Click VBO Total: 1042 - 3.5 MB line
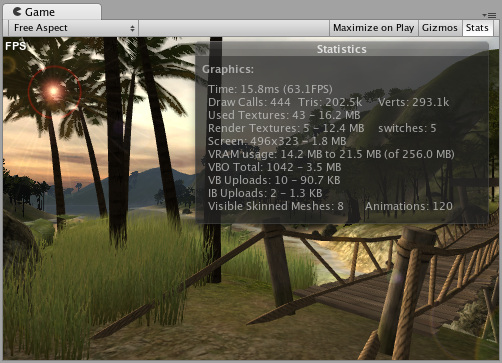Screen dimensions: 502x363 click(275, 167)
